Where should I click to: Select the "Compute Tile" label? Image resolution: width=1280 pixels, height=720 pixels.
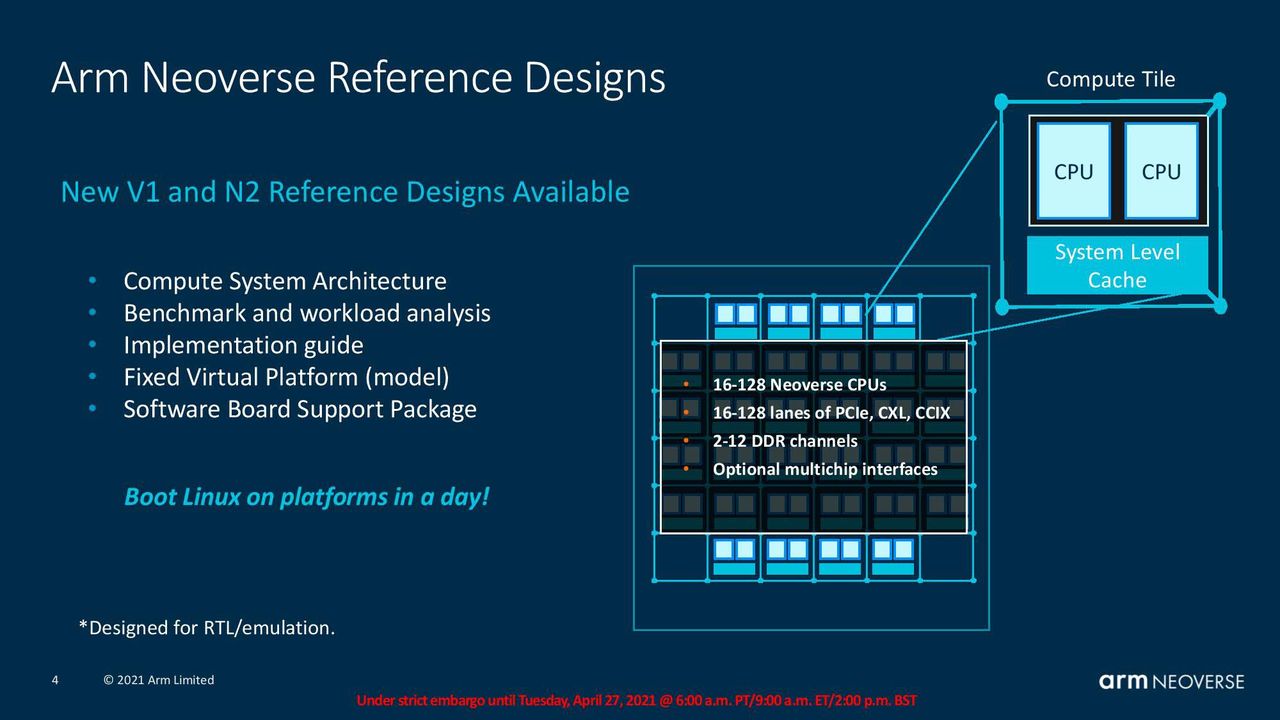[1111, 80]
